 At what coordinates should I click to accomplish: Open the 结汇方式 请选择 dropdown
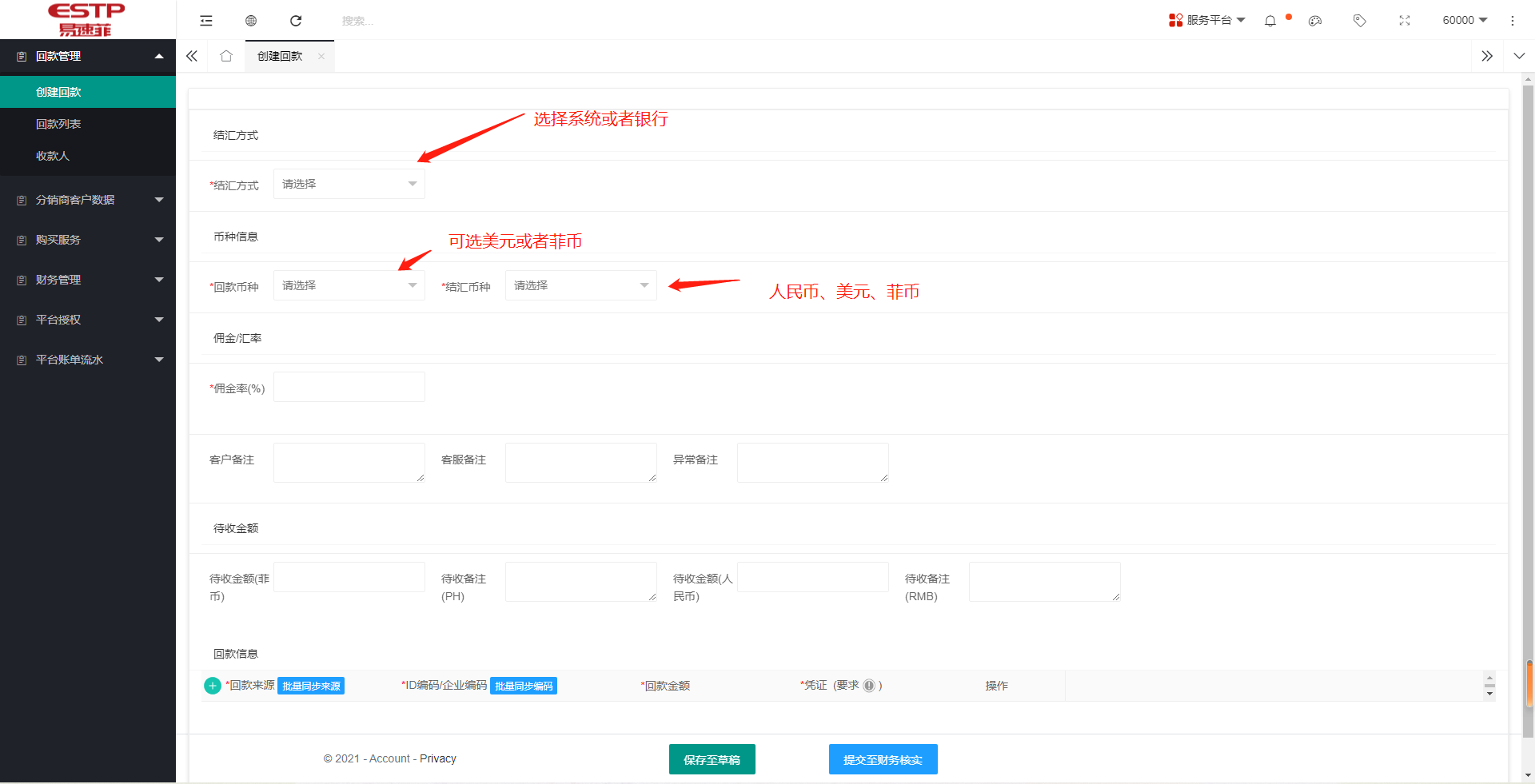pyautogui.click(x=349, y=184)
